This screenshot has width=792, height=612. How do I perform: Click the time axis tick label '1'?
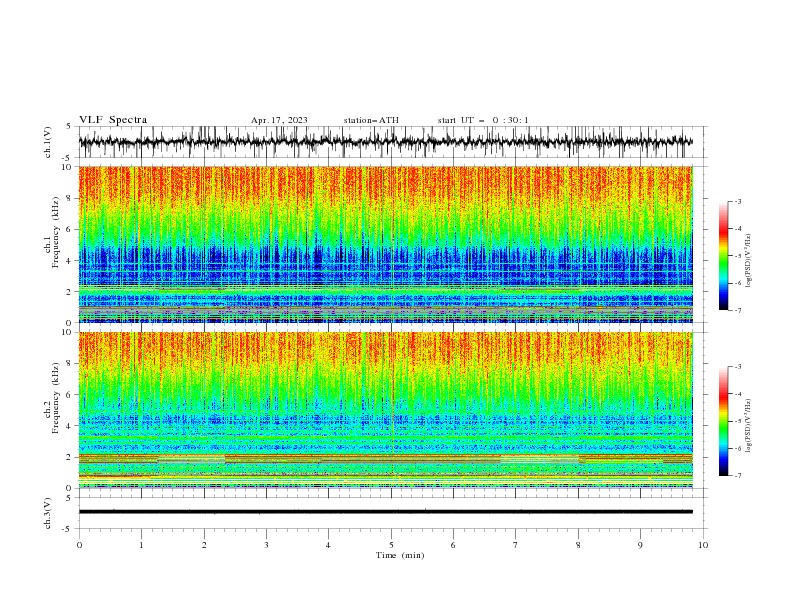[x=141, y=545]
